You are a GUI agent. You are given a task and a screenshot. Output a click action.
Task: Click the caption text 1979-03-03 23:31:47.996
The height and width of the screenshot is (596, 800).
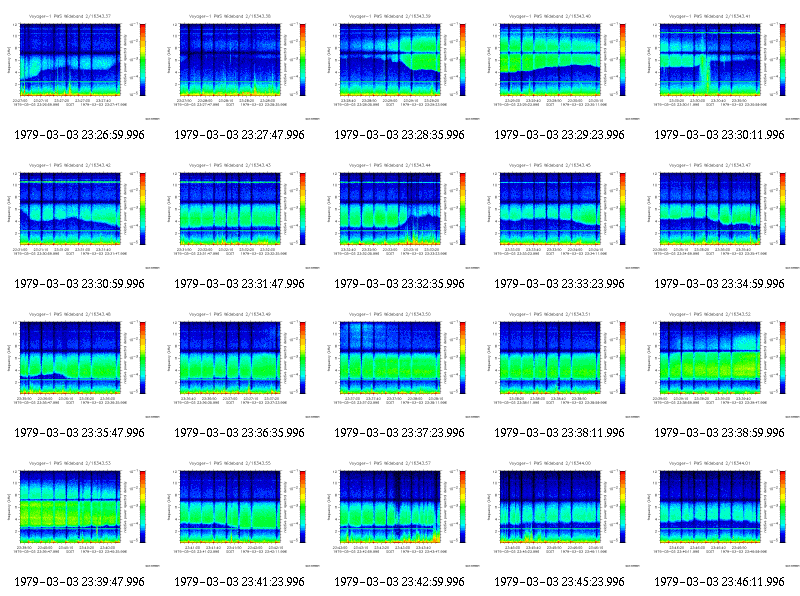point(239,284)
